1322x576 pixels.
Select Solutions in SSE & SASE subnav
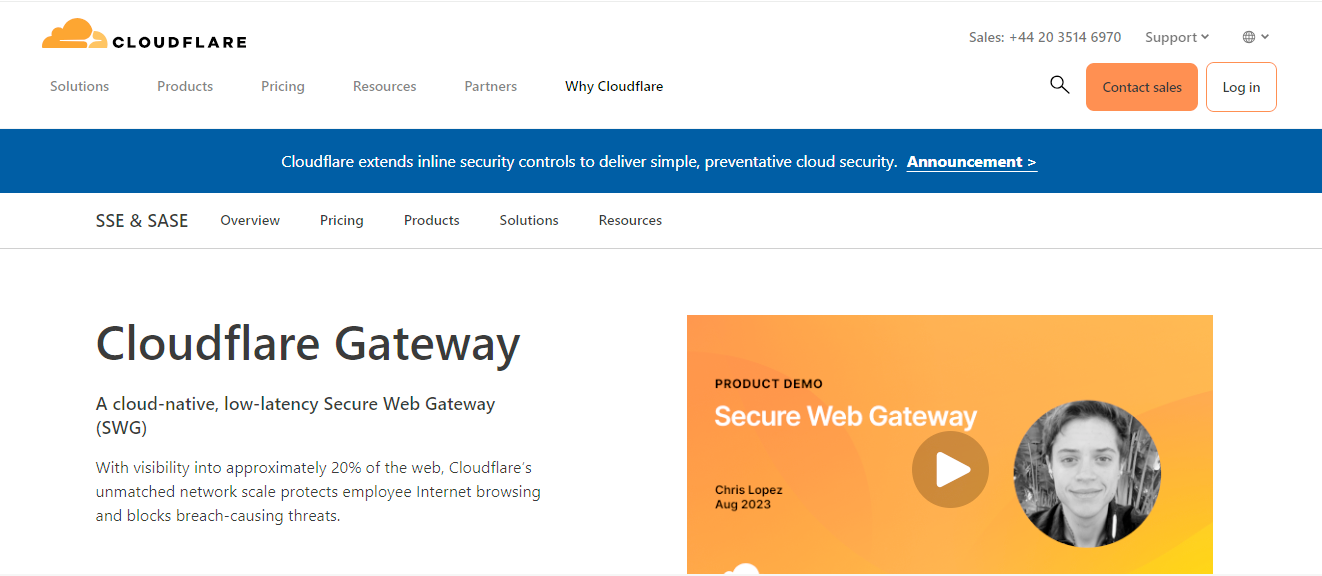(x=528, y=220)
